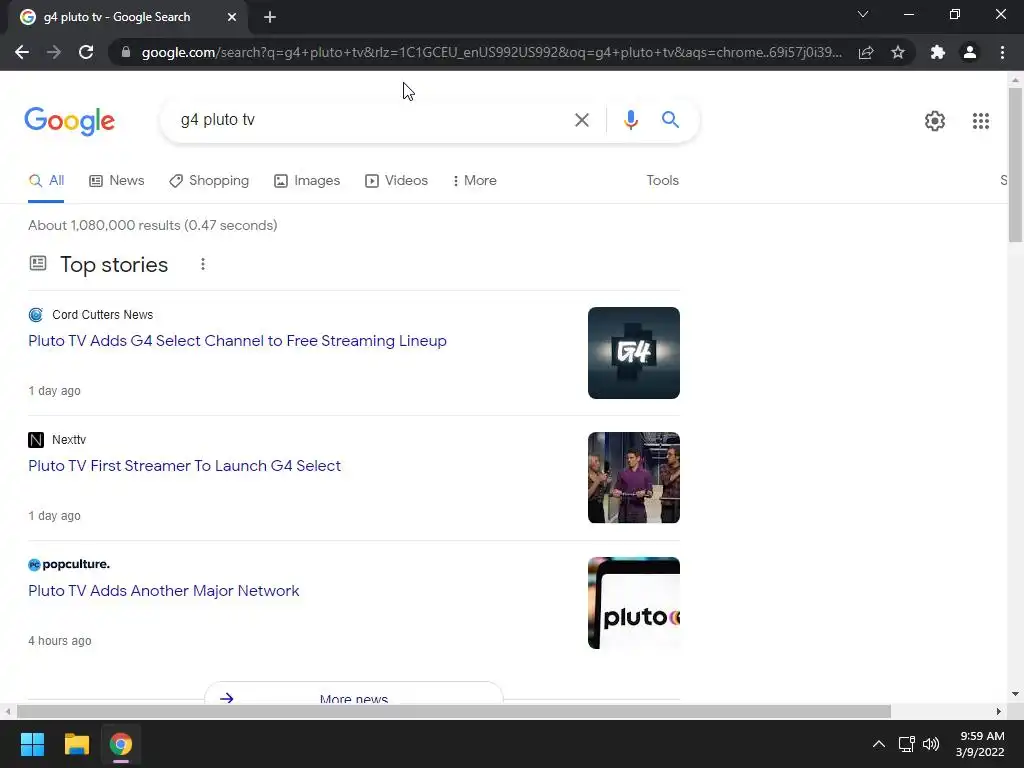
Task: Open the volume speaker tray icon
Action: (931, 744)
